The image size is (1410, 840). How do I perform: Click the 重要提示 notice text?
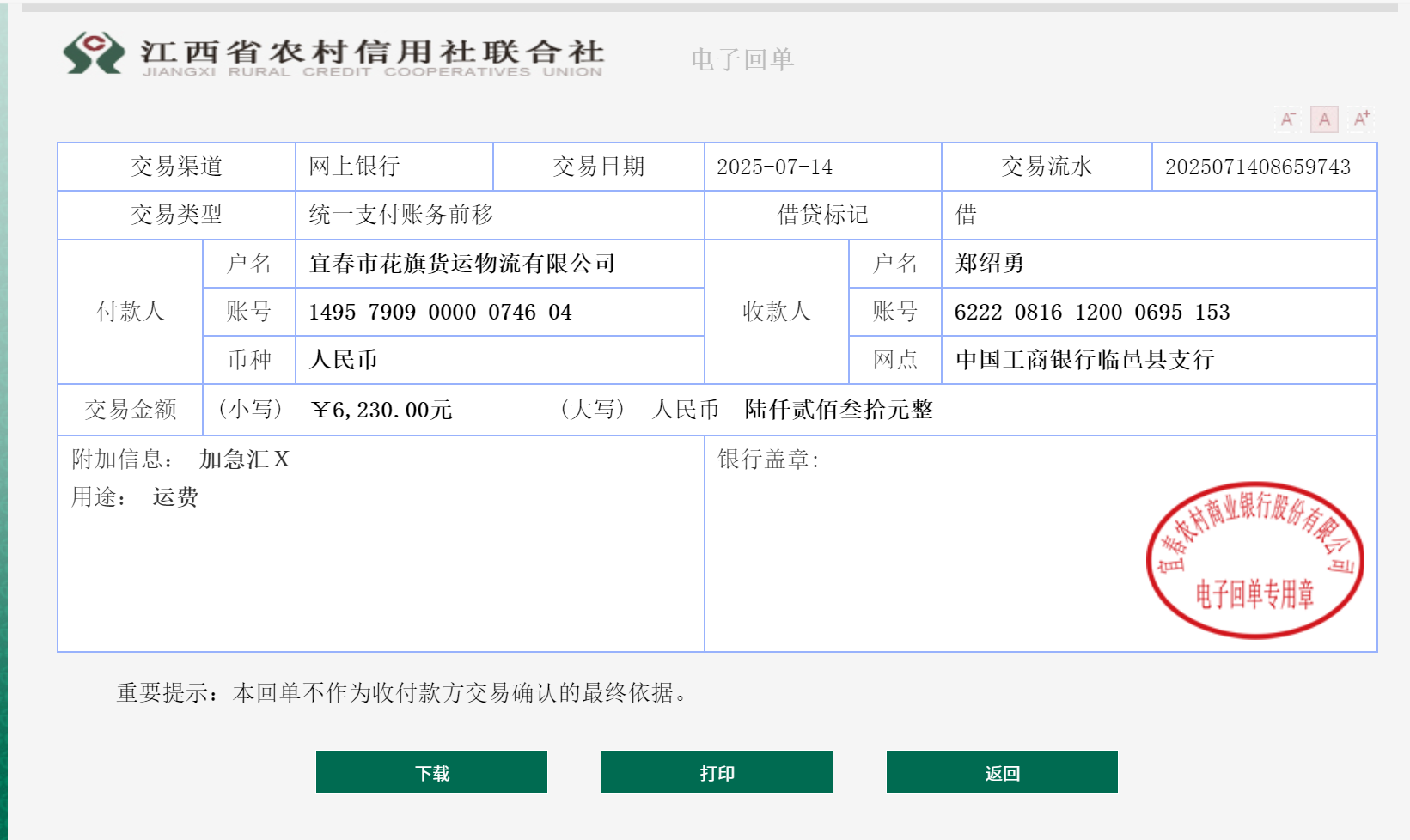pos(402,693)
